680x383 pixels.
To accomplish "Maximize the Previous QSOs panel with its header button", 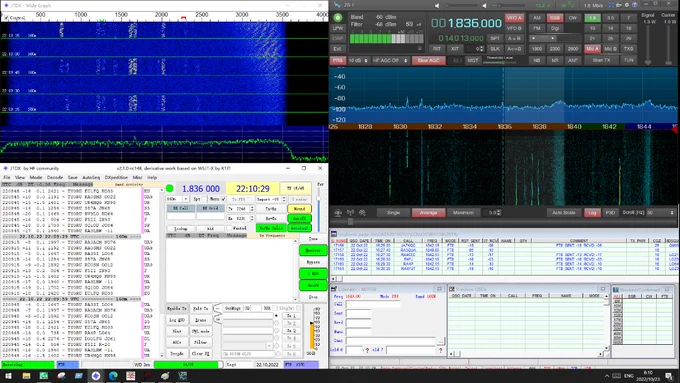I will [x=603, y=289].
